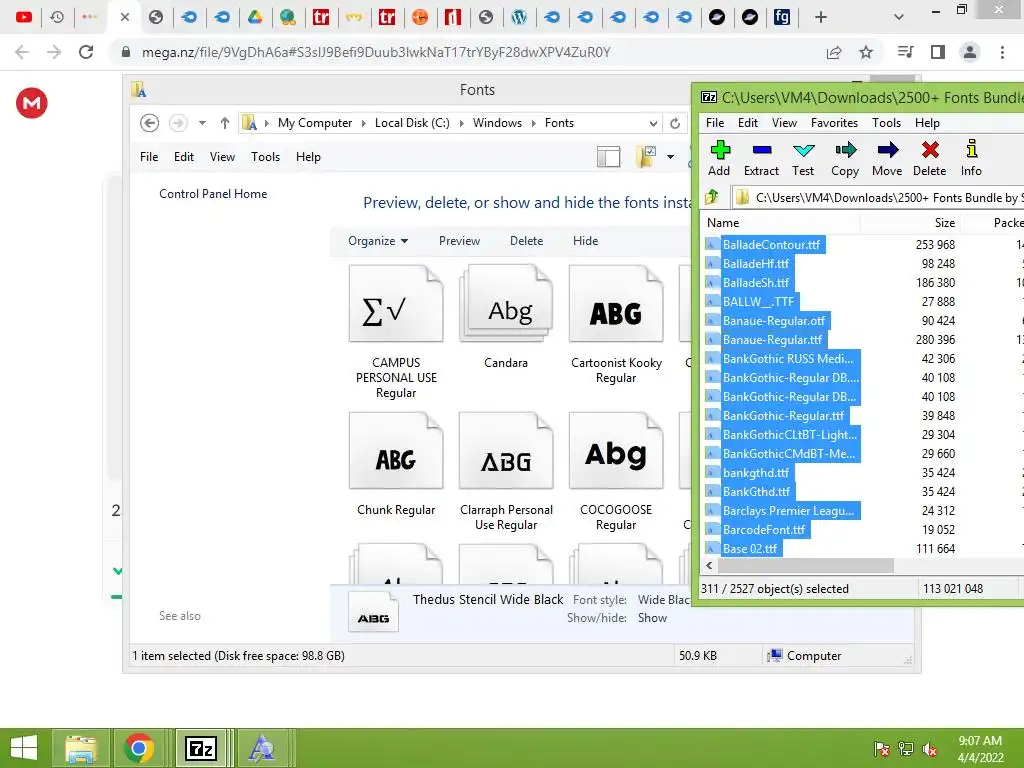The image size is (1024, 768).
Task: Click the Preview button in Fonts toolbar
Action: (459, 241)
